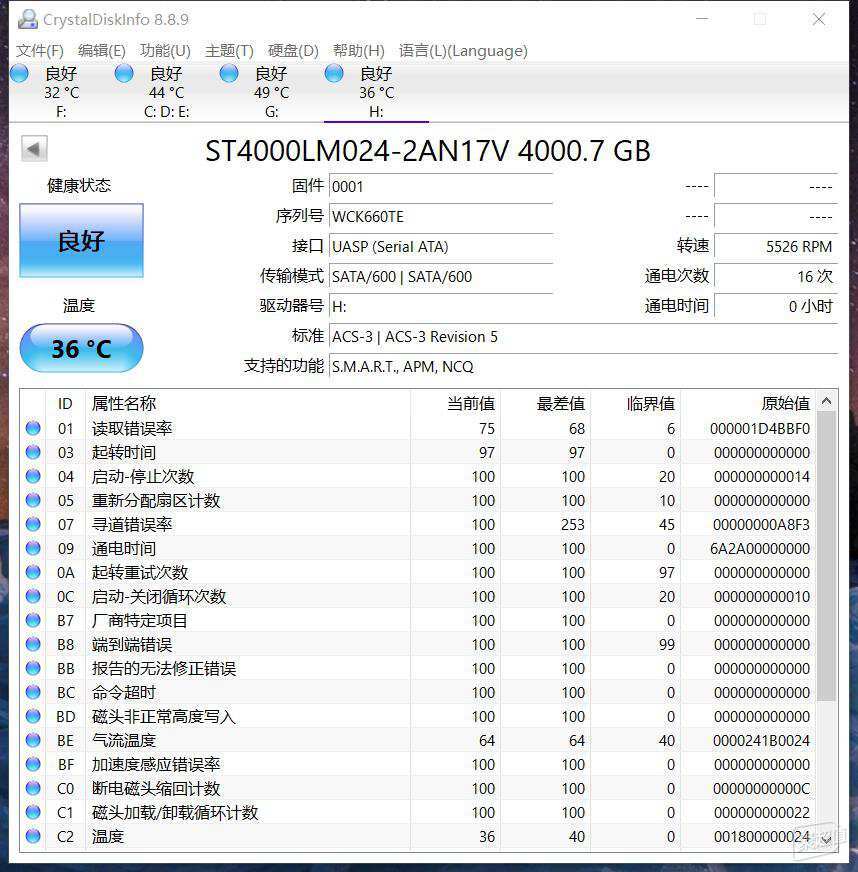Click the 良好 health status button
The image size is (858, 872).
click(x=81, y=240)
